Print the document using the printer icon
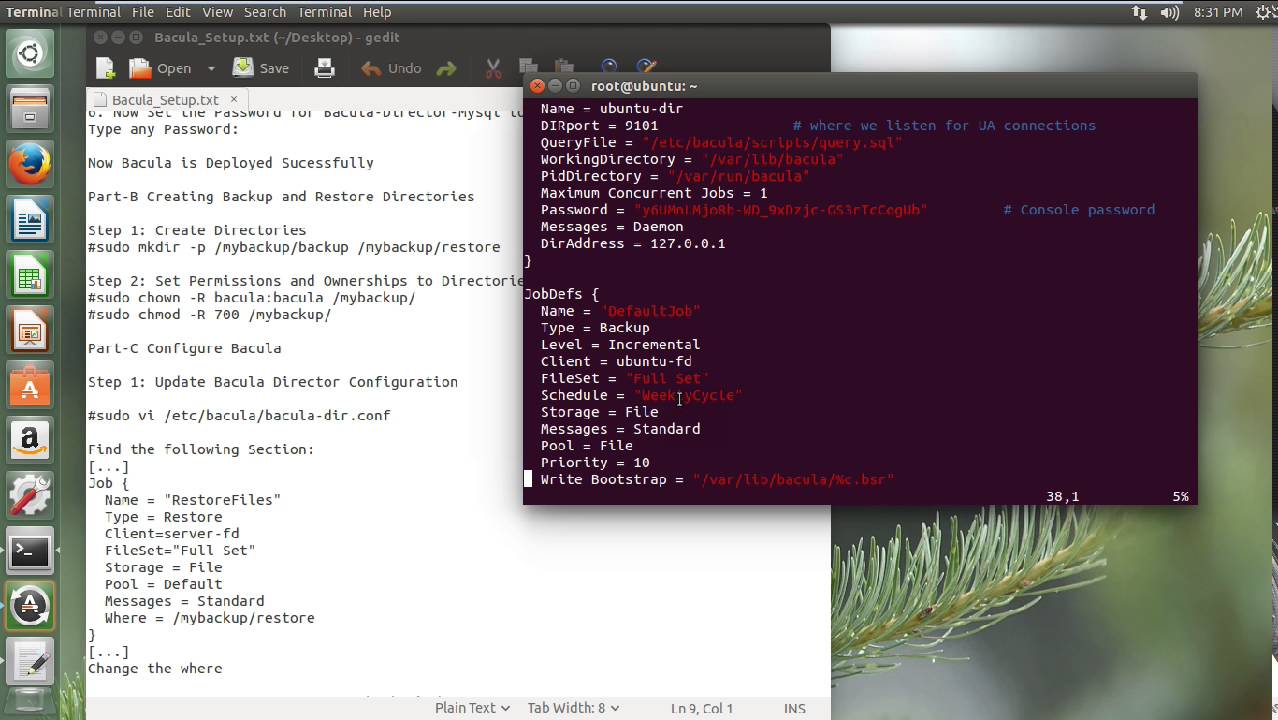The width and height of the screenshot is (1278, 720). pyautogui.click(x=324, y=68)
